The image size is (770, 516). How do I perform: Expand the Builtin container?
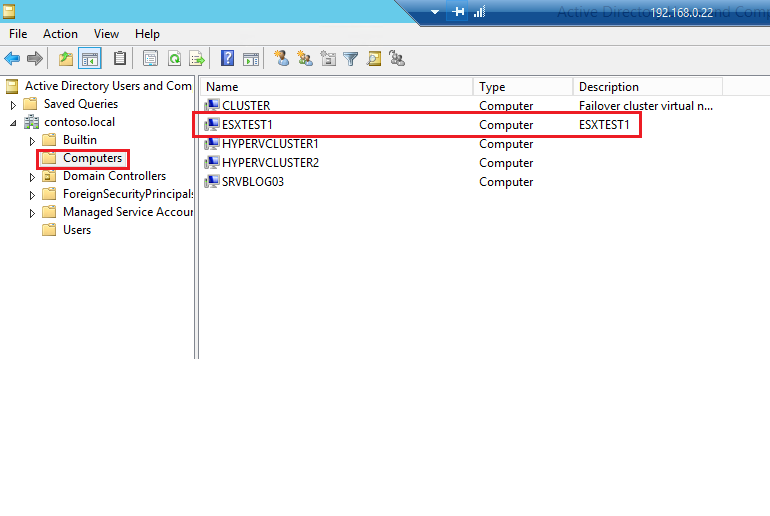(x=32, y=141)
